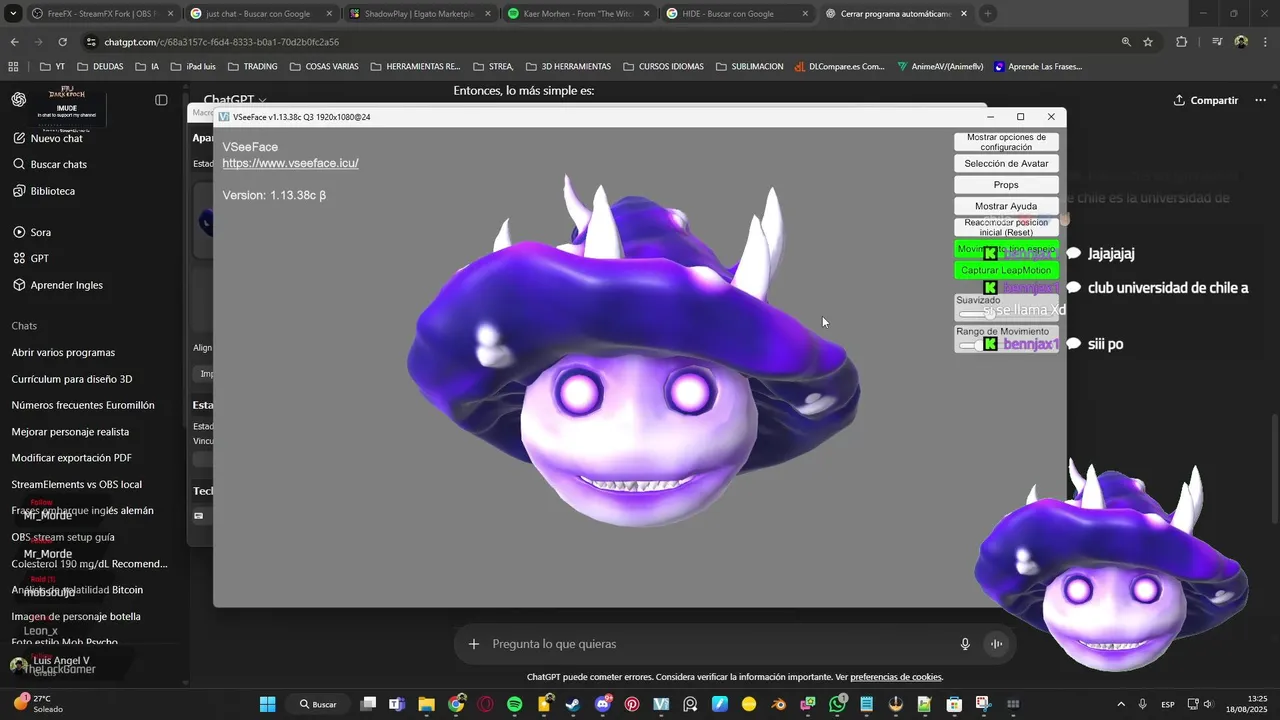Go back with the browser back arrow
Screen dimensions: 1280x720
click(14, 42)
